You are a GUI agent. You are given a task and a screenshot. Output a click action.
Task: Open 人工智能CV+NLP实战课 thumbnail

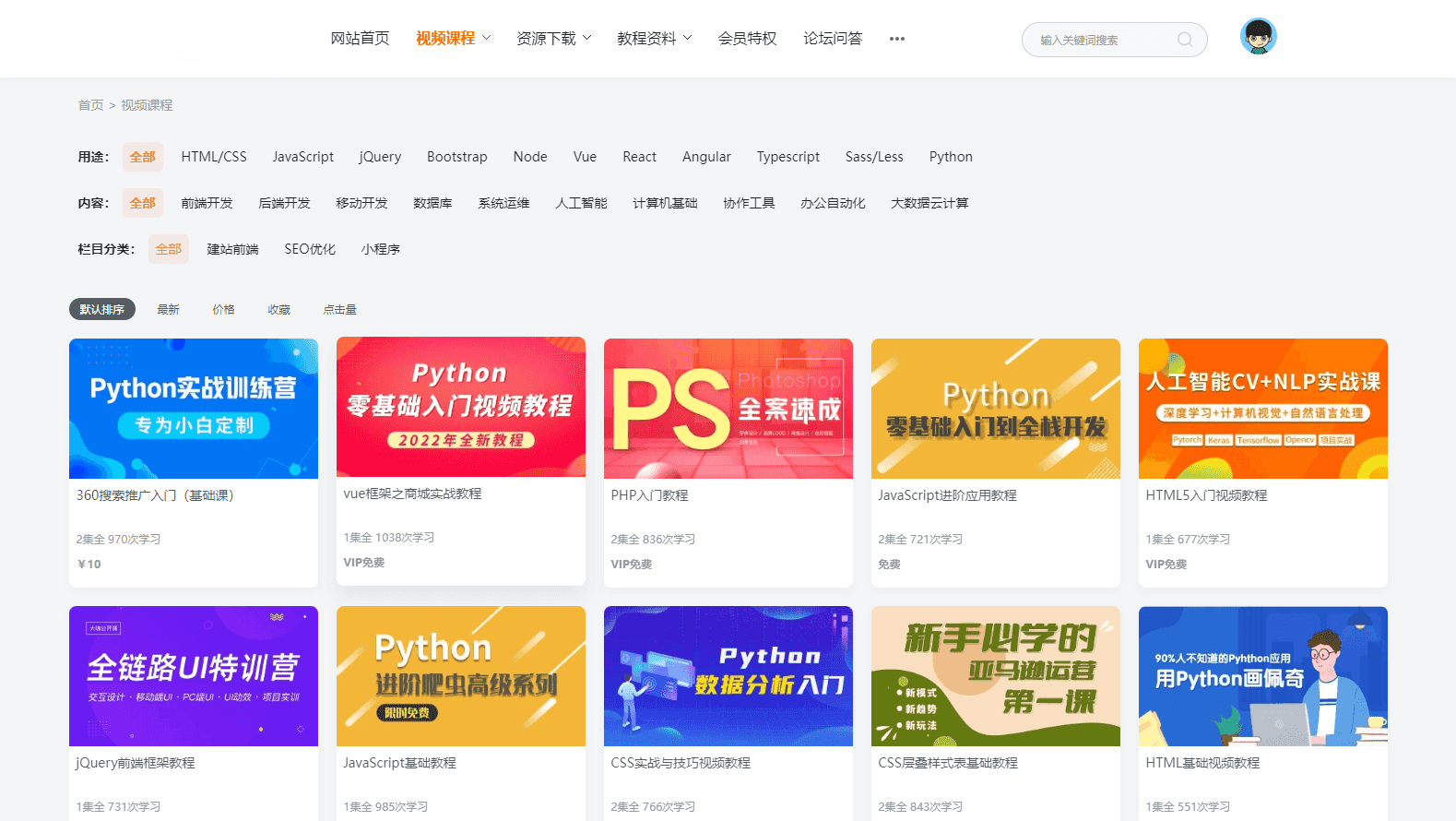[1263, 409]
